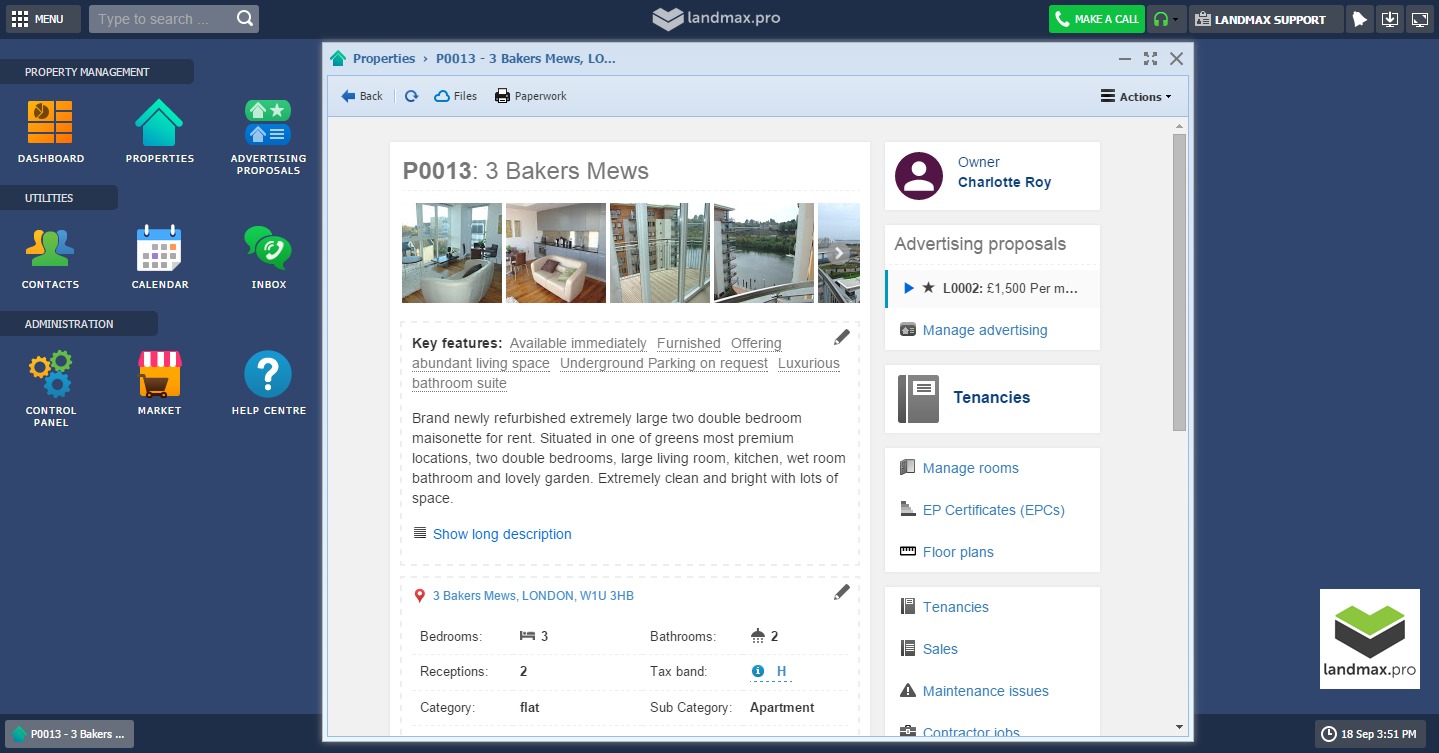Open the headset dropdown in top bar
The image size is (1439, 753).
pos(1164,19)
